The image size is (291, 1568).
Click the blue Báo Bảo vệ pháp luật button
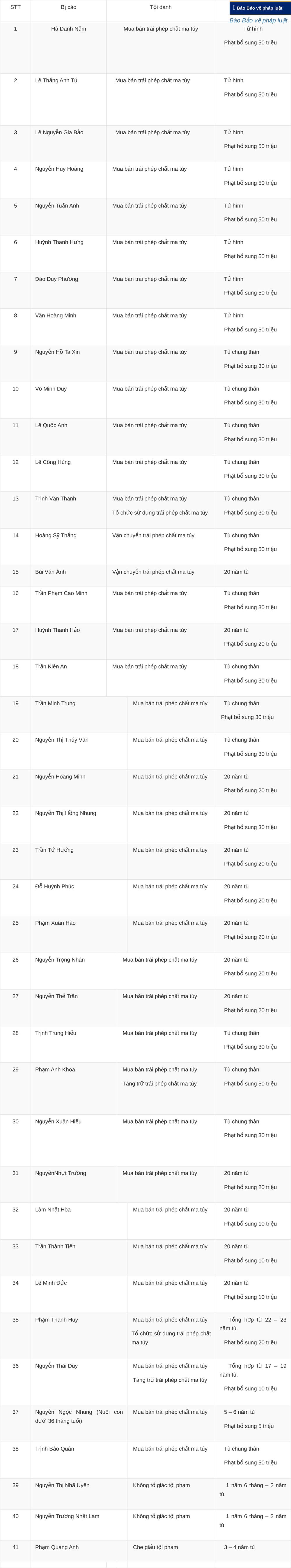[260, 8]
